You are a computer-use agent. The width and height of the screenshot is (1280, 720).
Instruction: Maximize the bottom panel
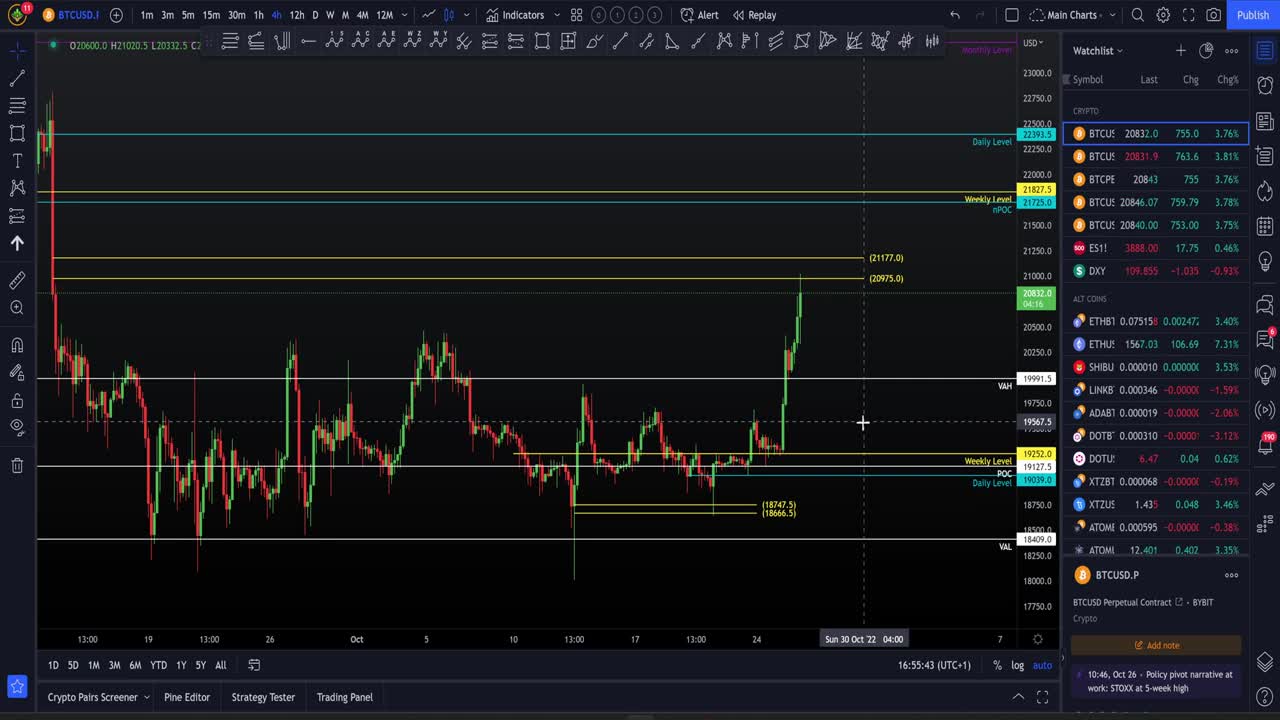pyautogui.click(x=1042, y=697)
